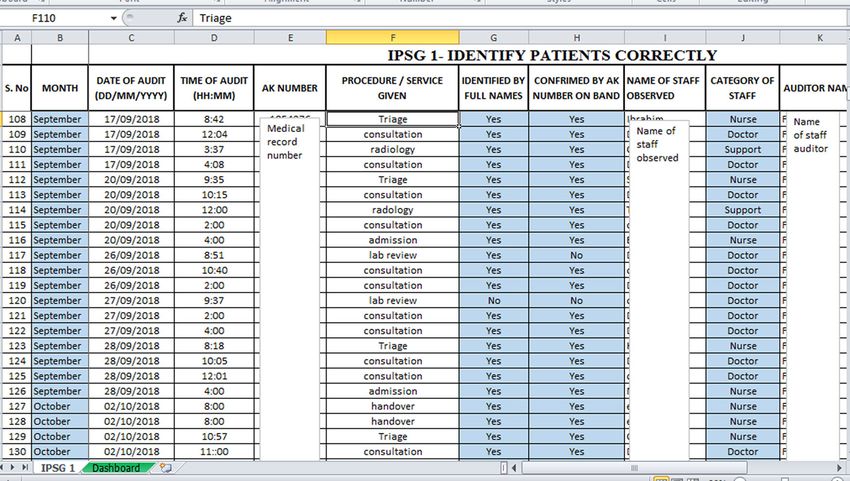850x481 pixels.
Task: Click the misspelled 'radology' procedure cell
Action: point(392,210)
